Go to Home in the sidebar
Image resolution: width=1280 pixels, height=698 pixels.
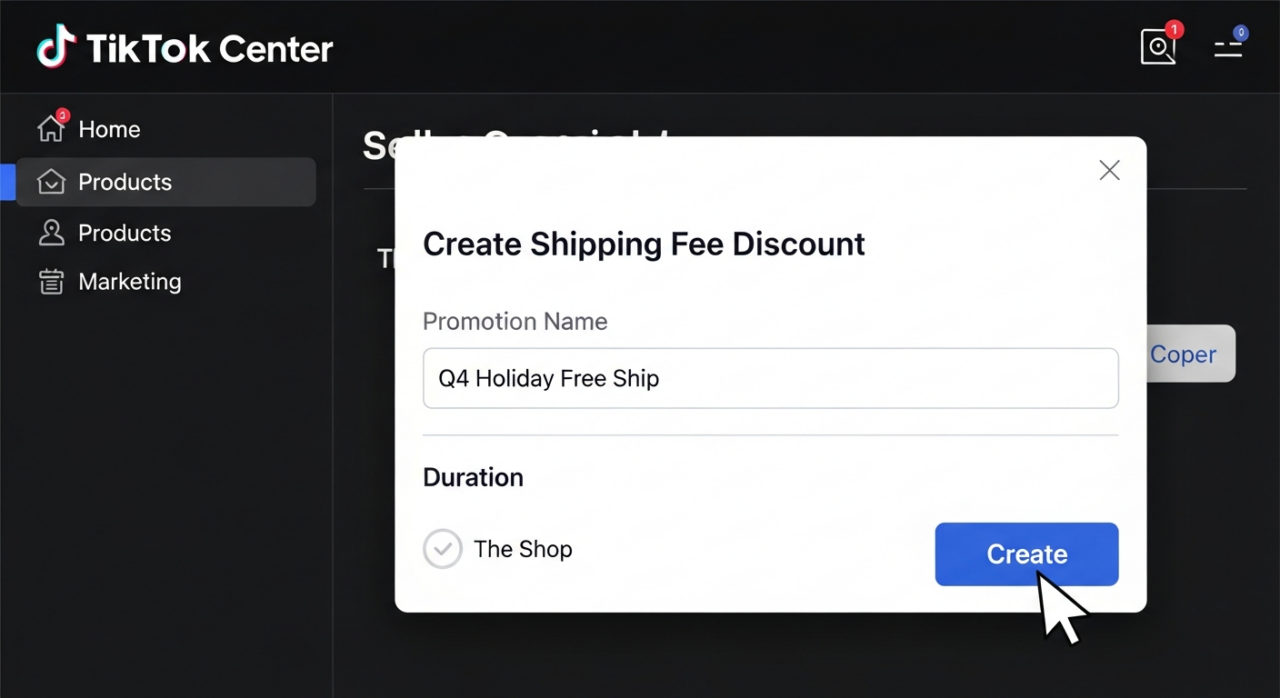[109, 129]
